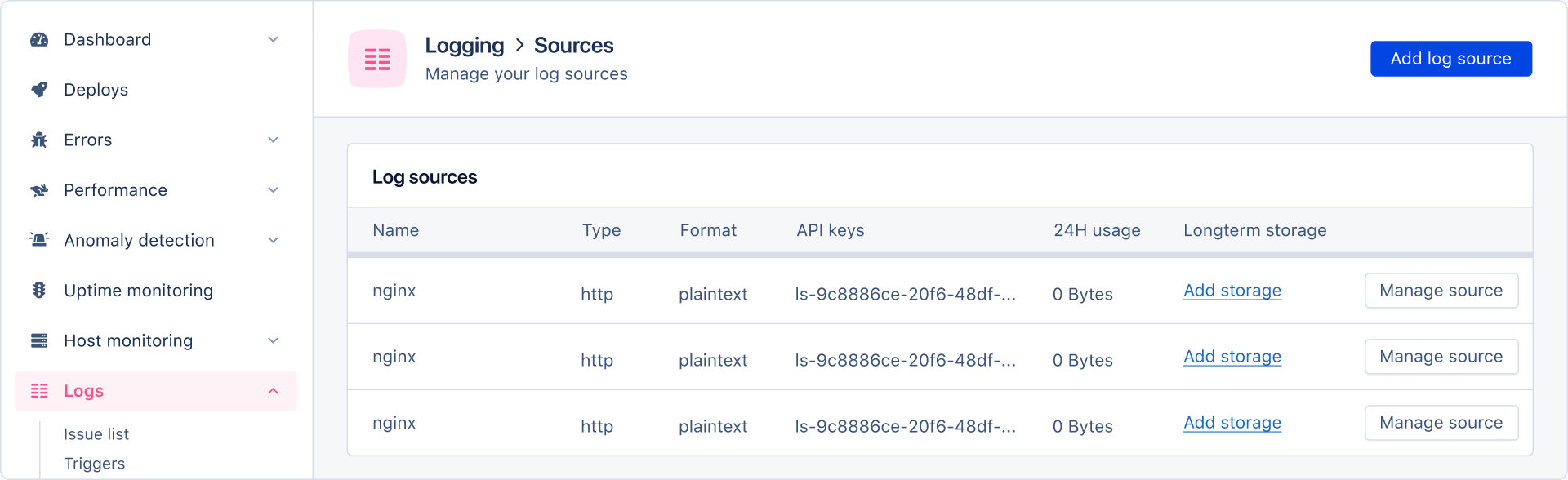Image resolution: width=1568 pixels, height=480 pixels.
Task: Click the Manage your log sources subtitle
Action: [x=526, y=73]
